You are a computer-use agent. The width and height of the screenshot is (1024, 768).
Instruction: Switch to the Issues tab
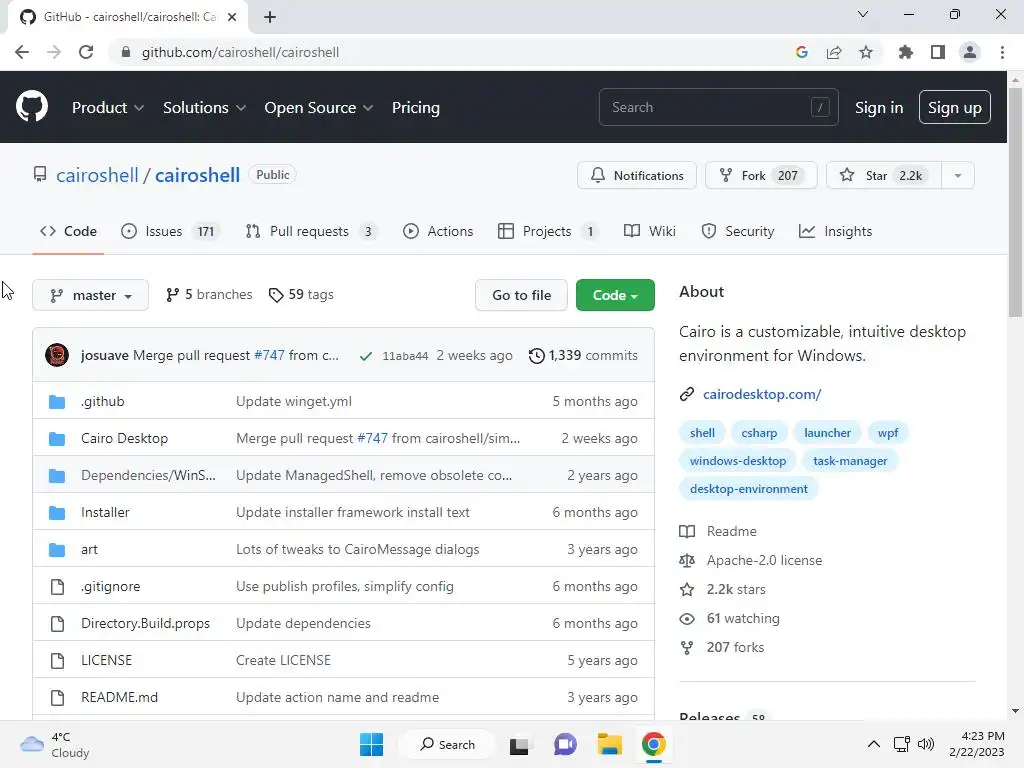[x=170, y=231]
